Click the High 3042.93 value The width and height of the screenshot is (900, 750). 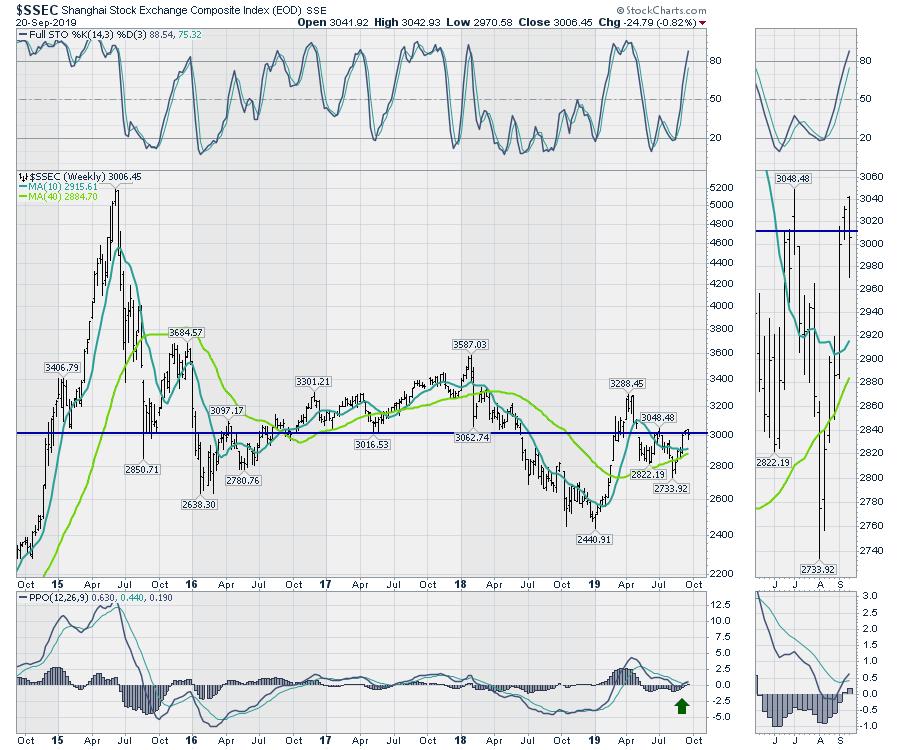click(x=407, y=22)
